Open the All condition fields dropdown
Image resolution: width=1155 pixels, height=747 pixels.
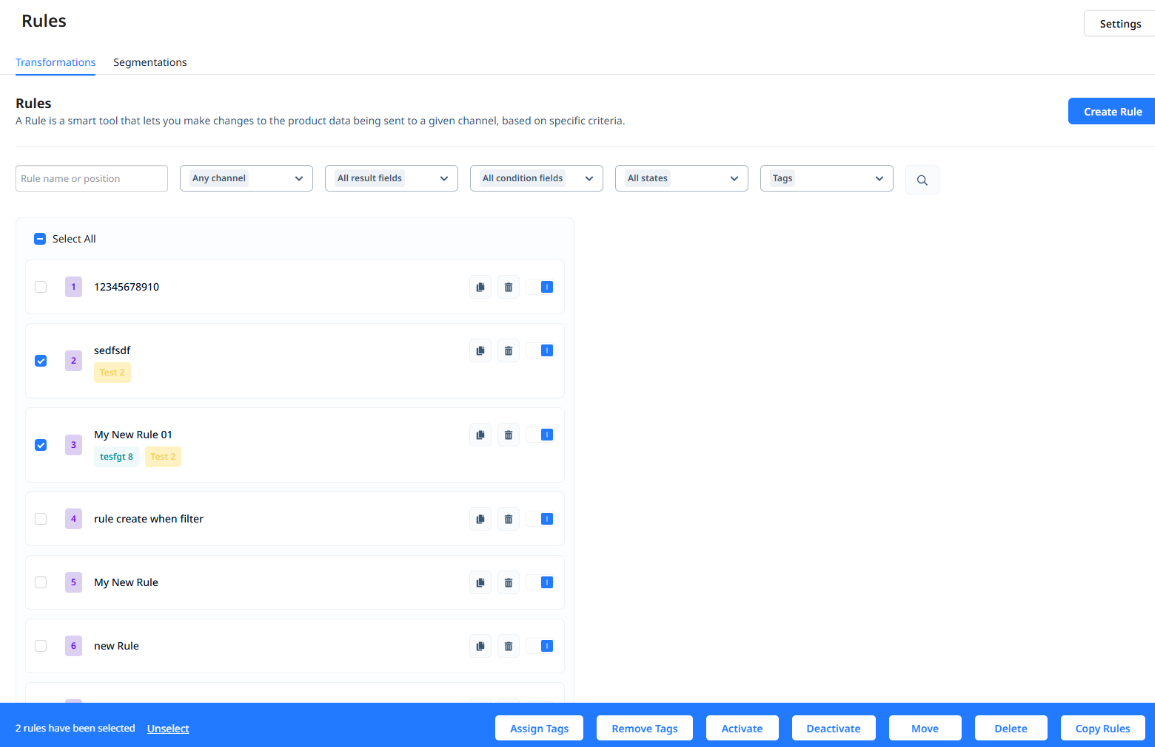(x=536, y=178)
